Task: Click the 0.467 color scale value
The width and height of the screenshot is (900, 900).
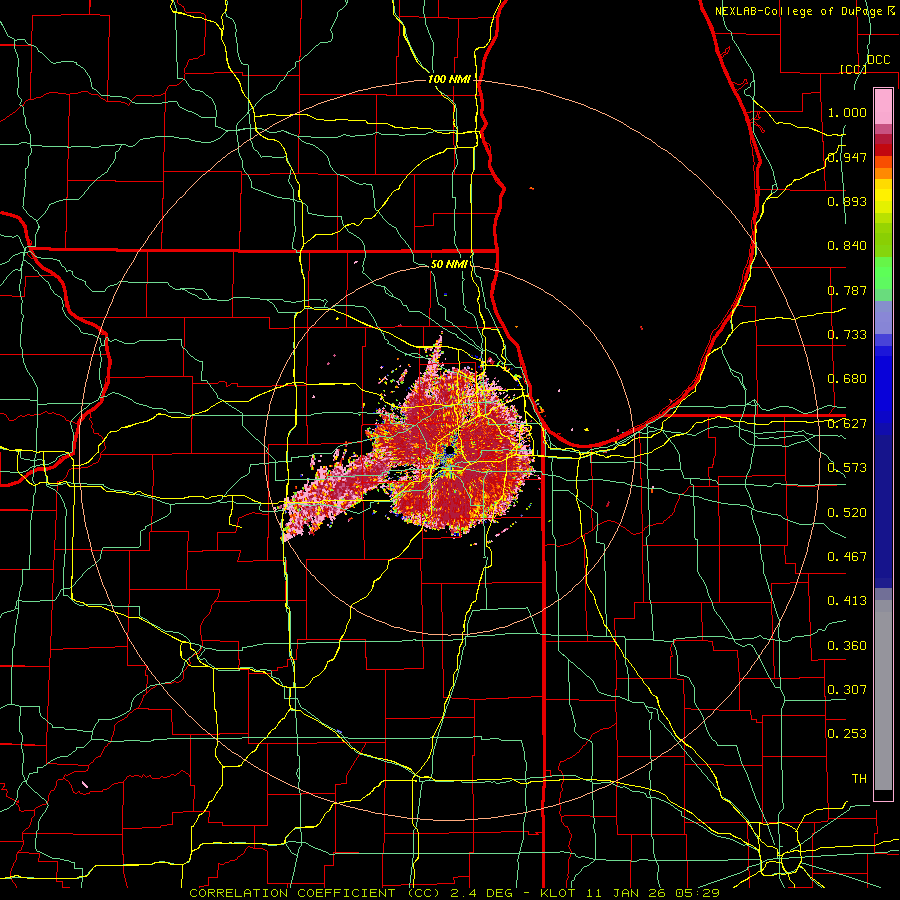Action: (x=847, y=557)
